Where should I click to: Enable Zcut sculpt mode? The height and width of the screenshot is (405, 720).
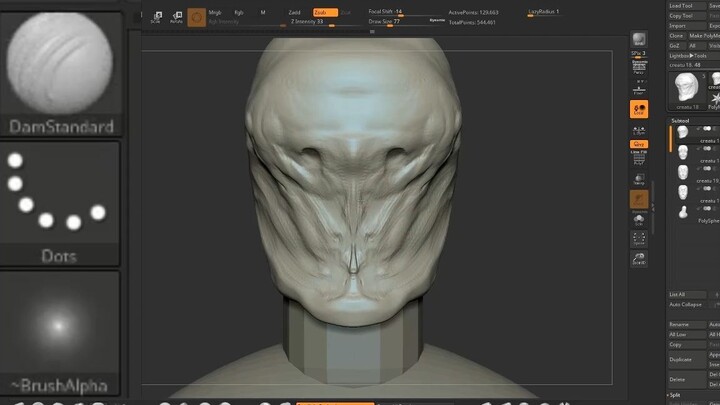(346, 12)
